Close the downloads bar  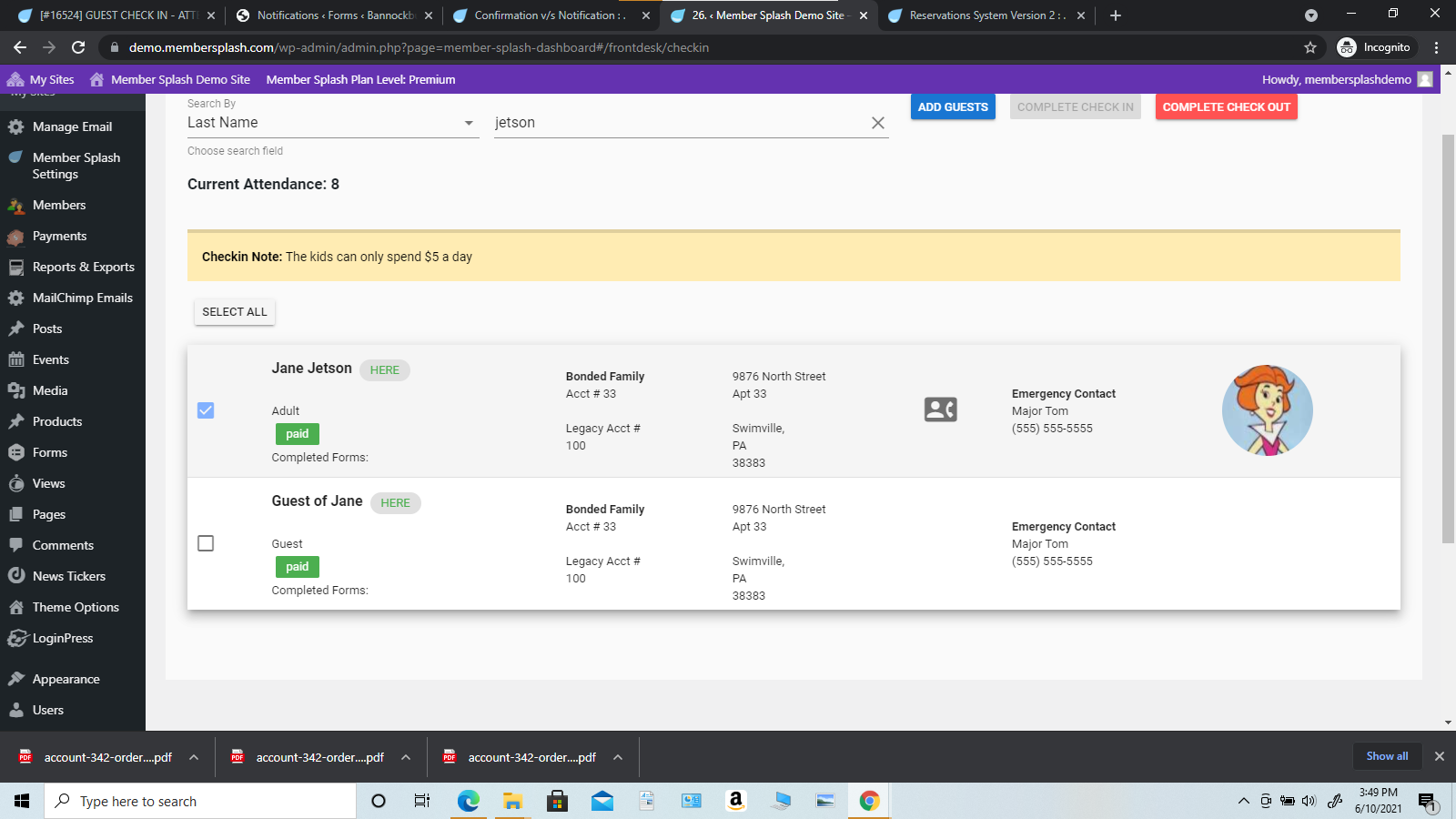pyautogui.click(x=1440, y=756)
